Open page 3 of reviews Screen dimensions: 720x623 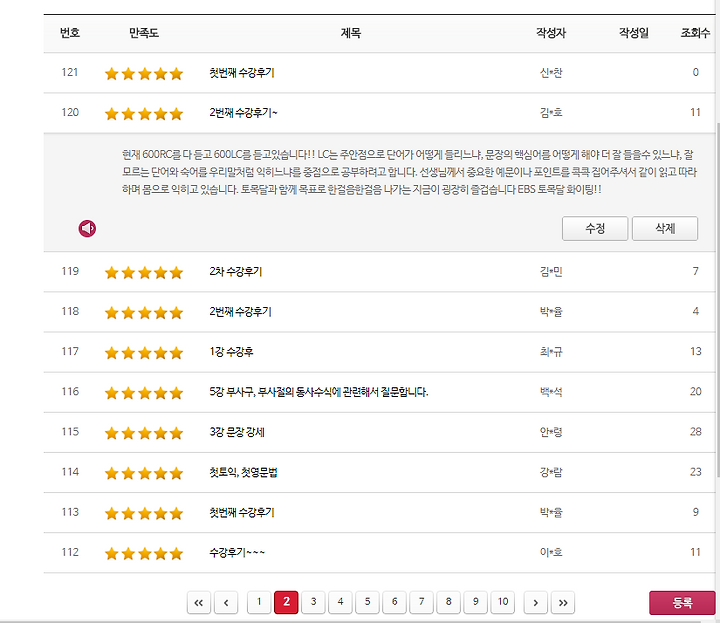[x=313, y=602]
